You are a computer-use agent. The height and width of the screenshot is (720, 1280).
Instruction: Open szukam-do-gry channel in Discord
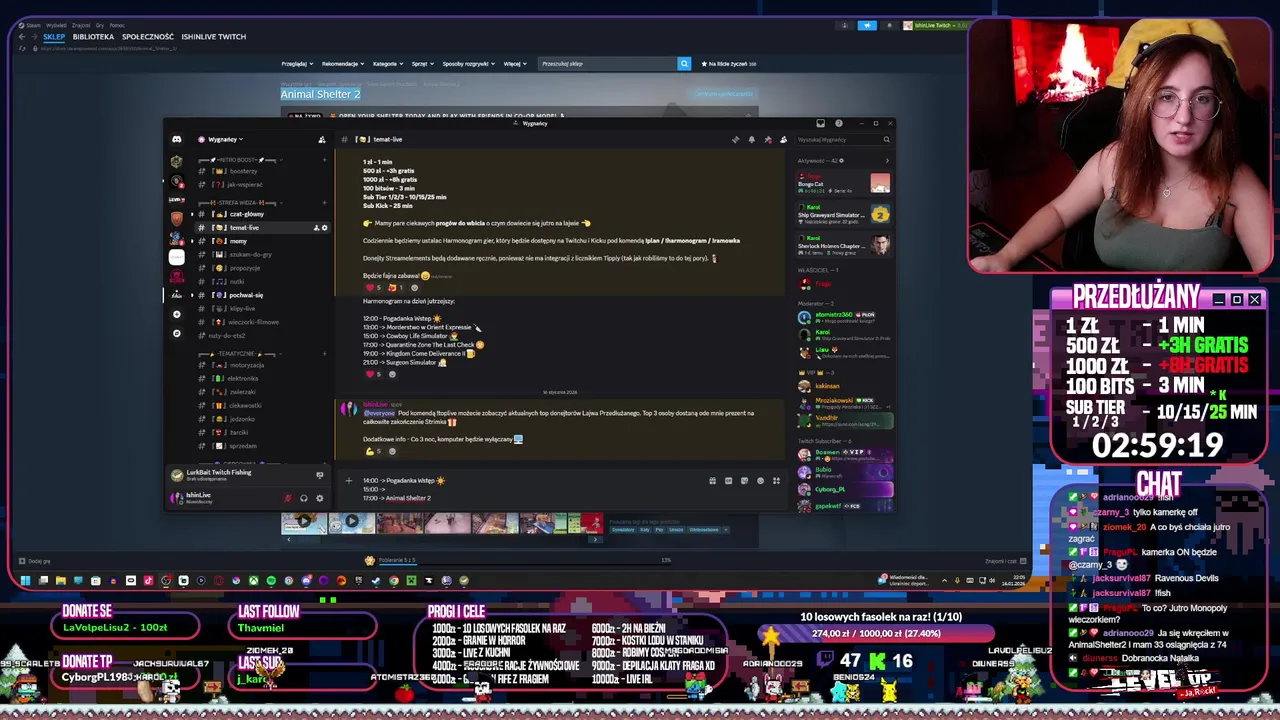(264, 255)
